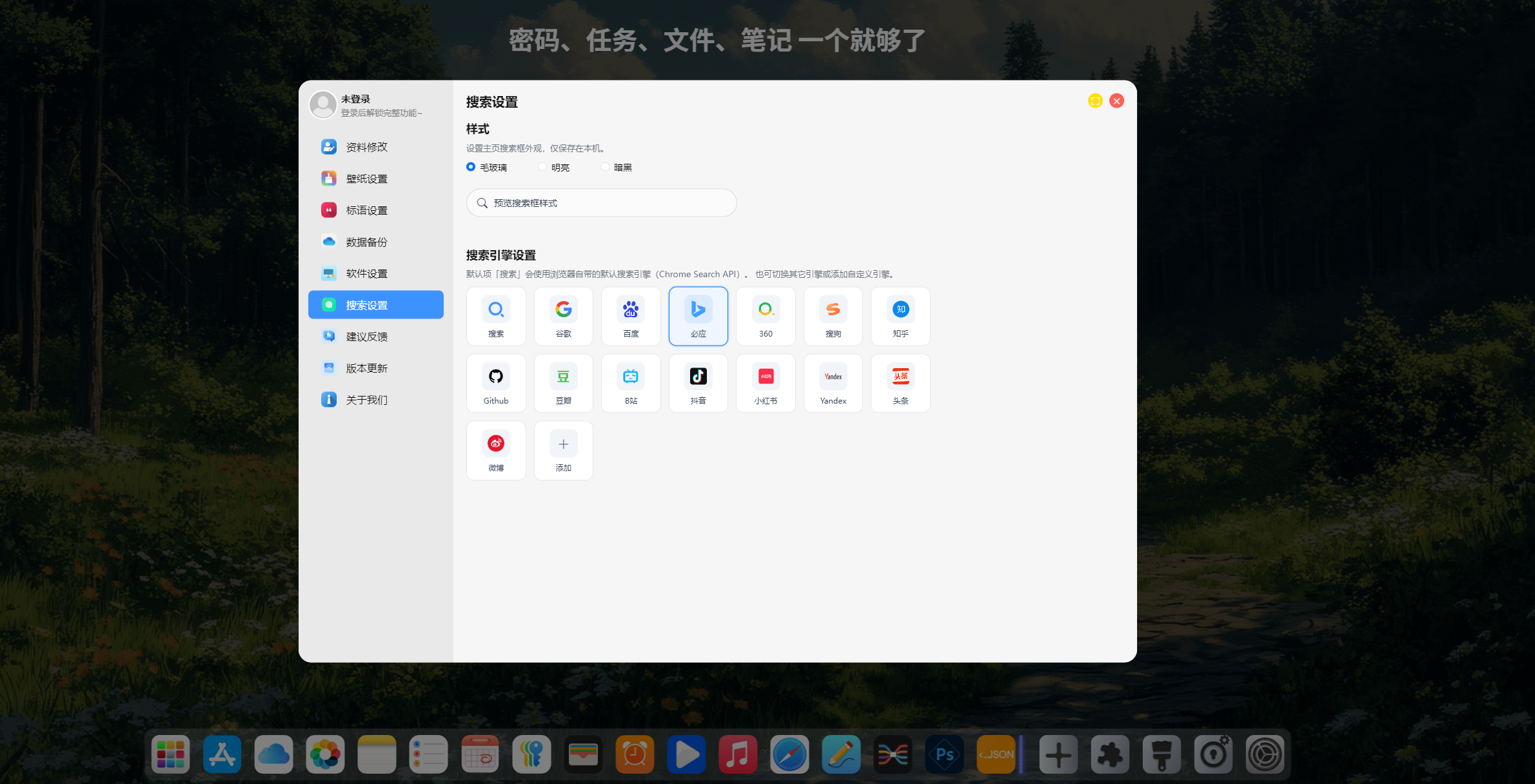Open 关于我们 in the sidebar
Viewport: 1535px width, 784px height.
coord(376,400)
